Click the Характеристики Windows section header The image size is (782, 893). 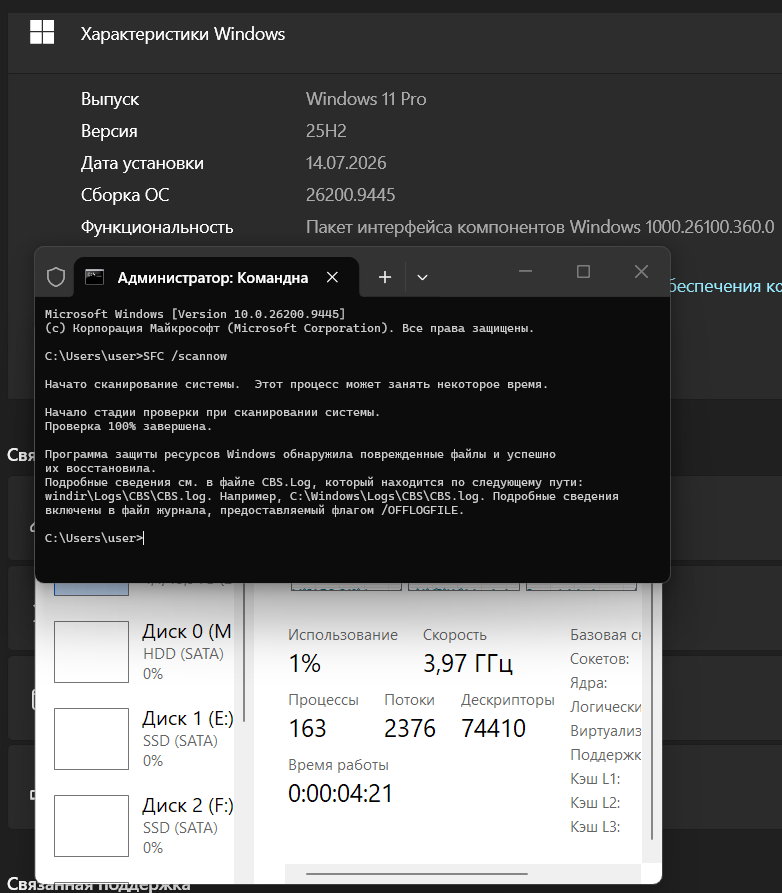click(182, 34)
